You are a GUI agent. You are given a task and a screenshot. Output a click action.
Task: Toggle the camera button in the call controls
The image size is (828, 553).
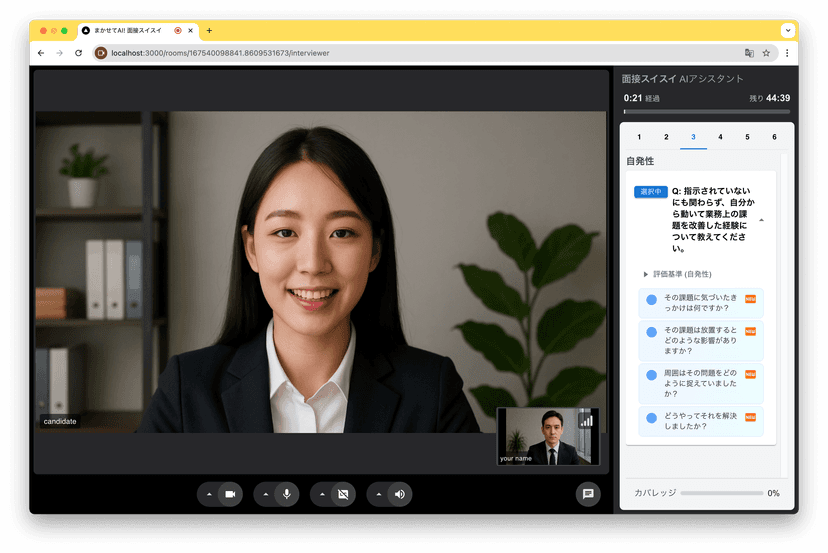230,494
